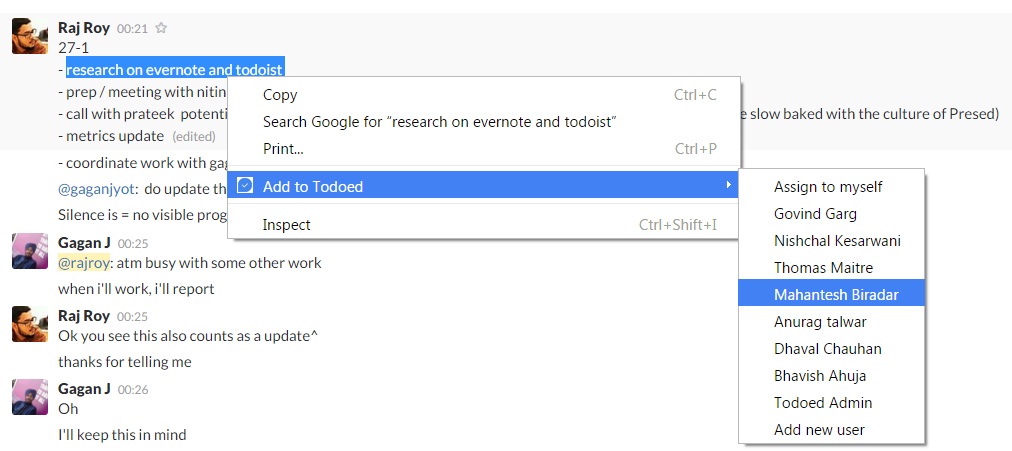This screenshot has height=451, width=1012.
Task: Click Gagan J's avatar at 00:26
Action: 30,397
